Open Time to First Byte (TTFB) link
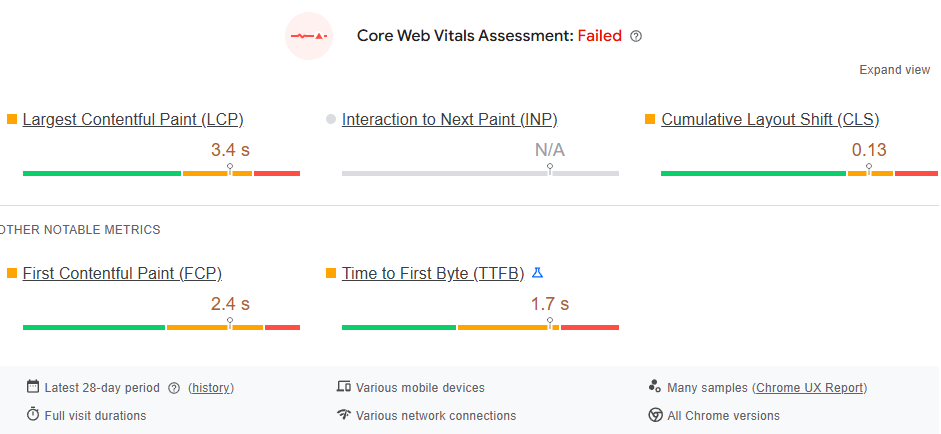941x434 pixels. tap(432, 274)
